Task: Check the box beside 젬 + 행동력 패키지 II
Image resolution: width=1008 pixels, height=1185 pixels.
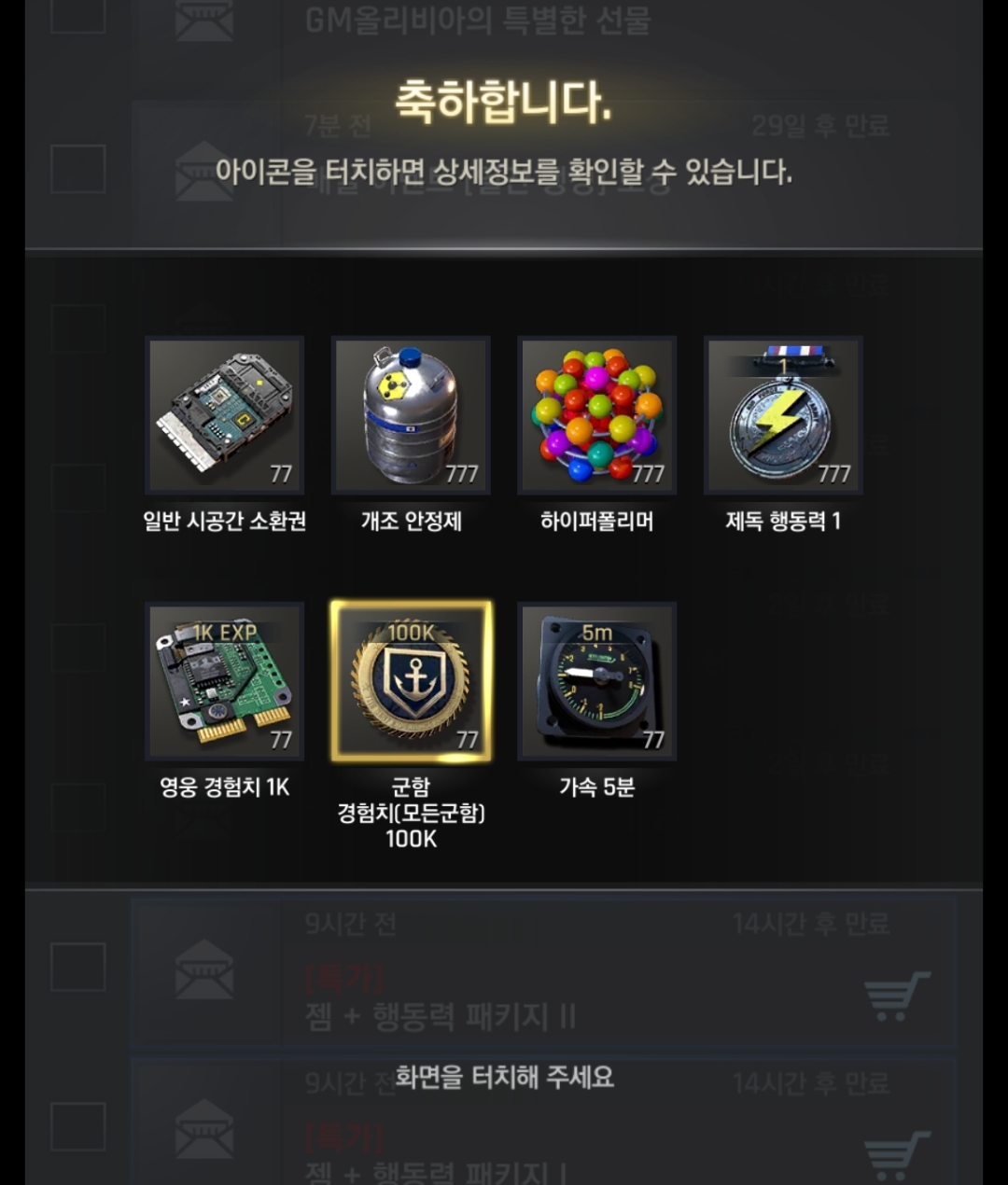Action: [x=77, y=967]
